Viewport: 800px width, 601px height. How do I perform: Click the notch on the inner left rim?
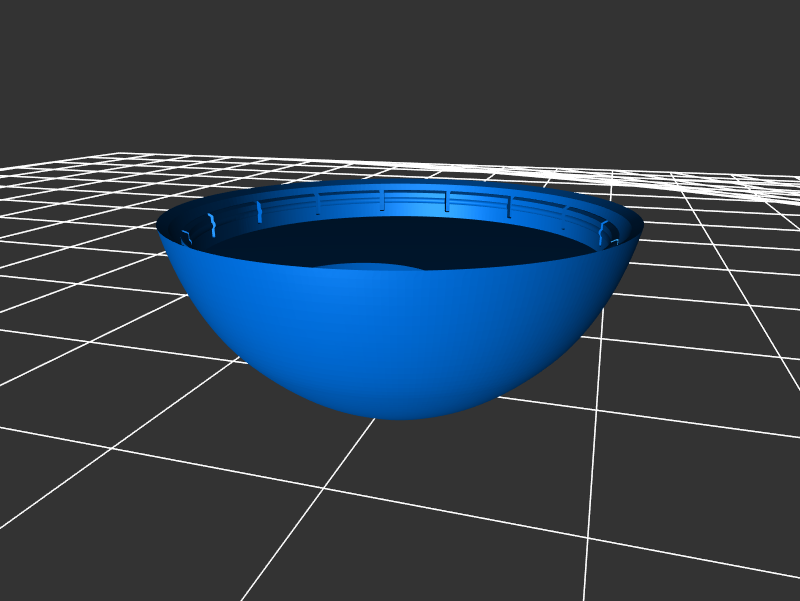[211, 222]
